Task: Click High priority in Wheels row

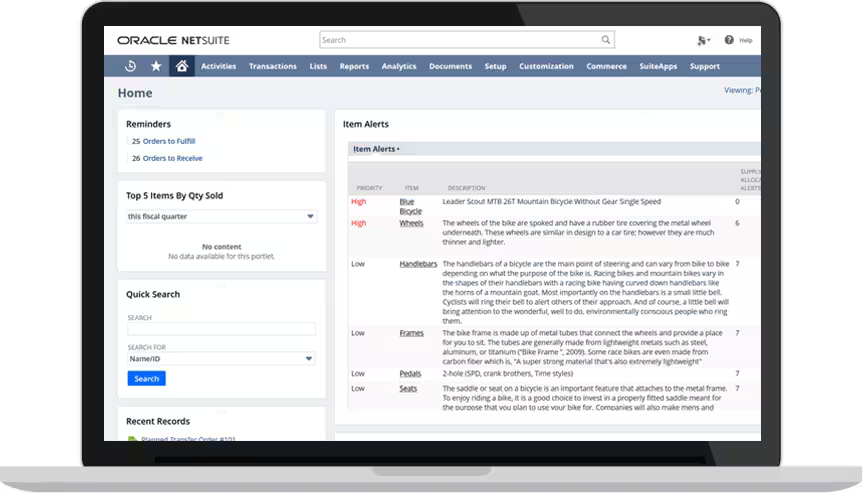Action: point(359,223)
